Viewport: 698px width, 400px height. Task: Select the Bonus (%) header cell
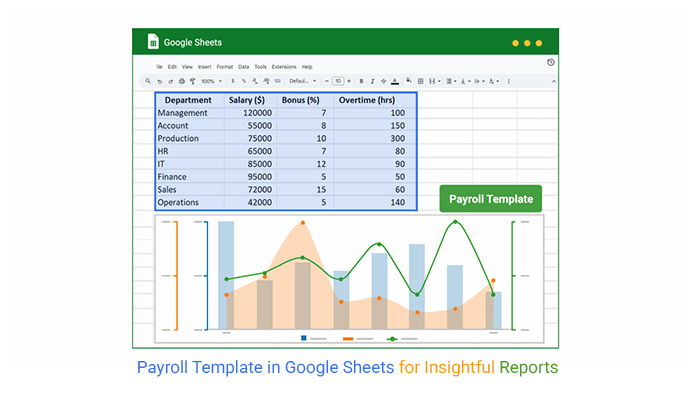click(305, 100)
